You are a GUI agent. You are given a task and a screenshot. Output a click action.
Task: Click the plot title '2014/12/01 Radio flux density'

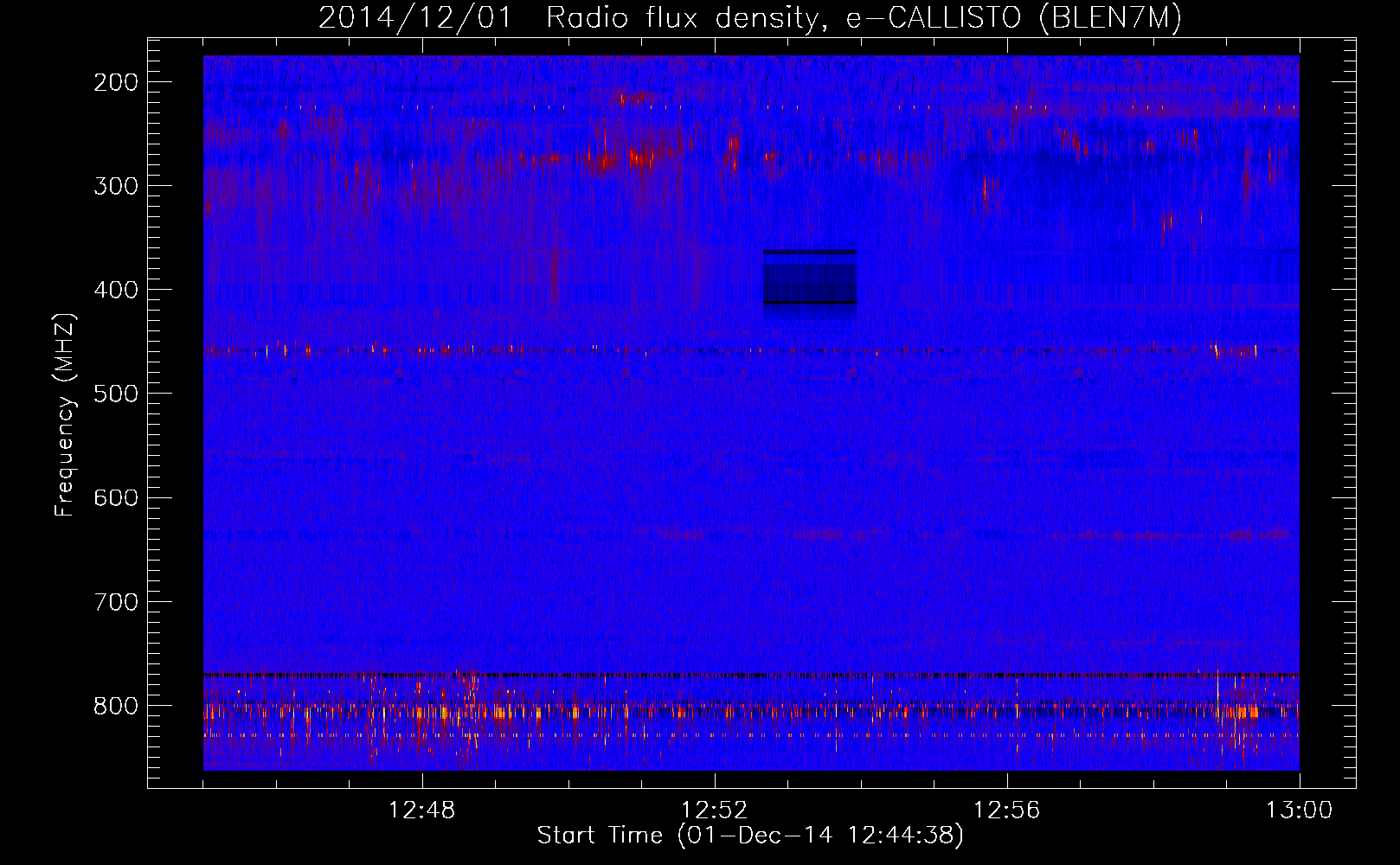(x=750, y=17)
